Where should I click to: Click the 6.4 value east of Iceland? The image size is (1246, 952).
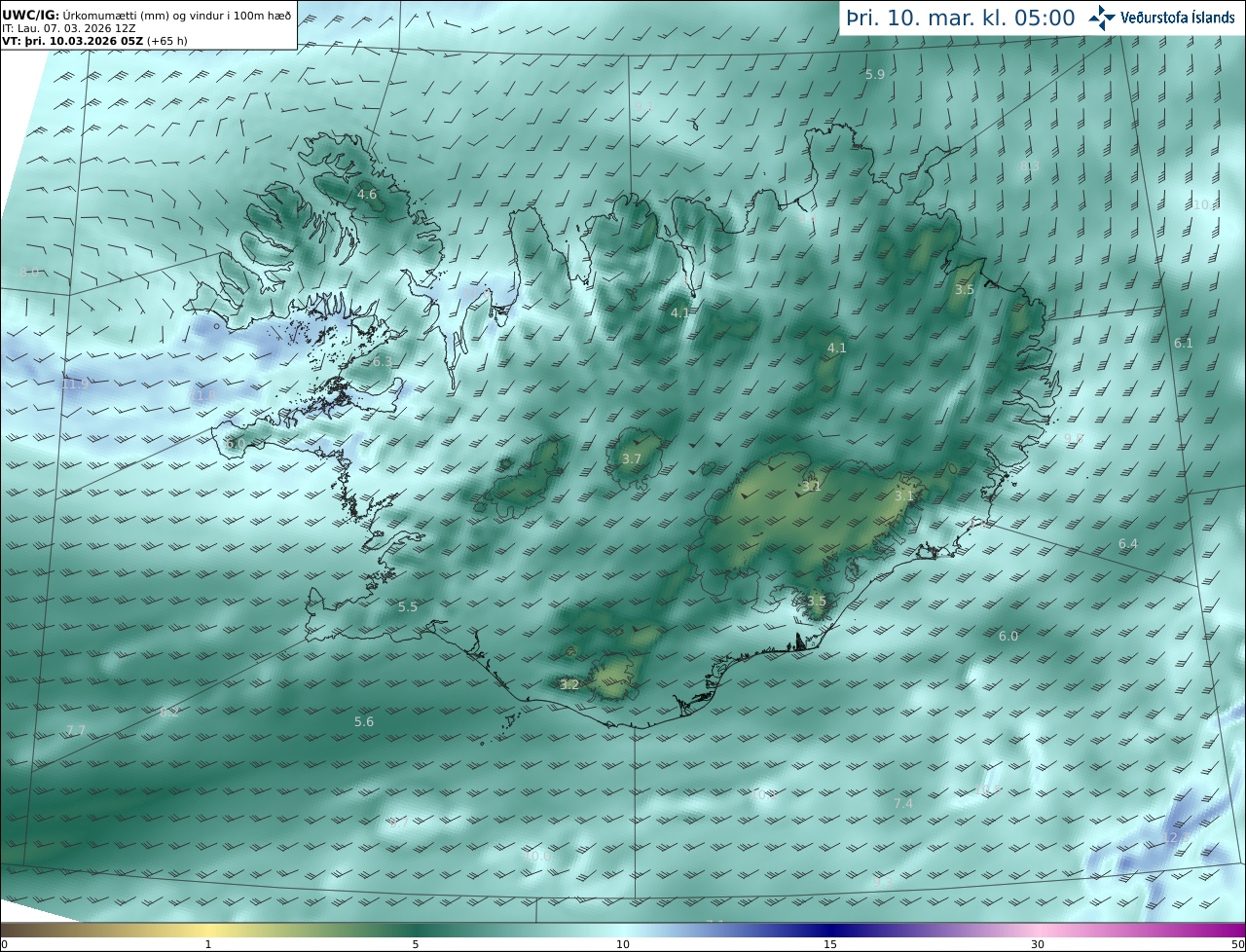(x=1128, y=544)
